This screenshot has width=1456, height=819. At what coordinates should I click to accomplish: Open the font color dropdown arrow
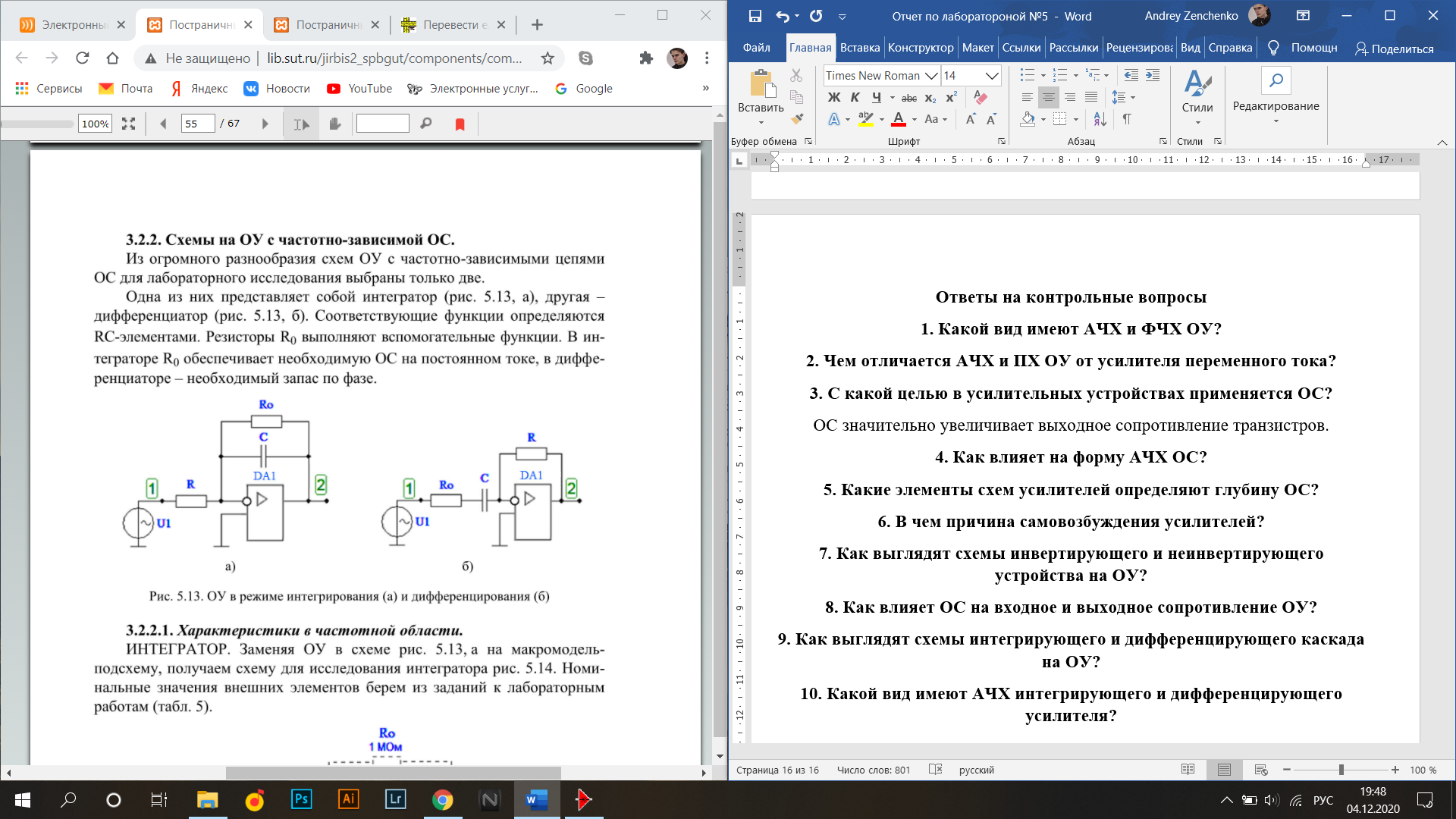click(x=915, y=119)
